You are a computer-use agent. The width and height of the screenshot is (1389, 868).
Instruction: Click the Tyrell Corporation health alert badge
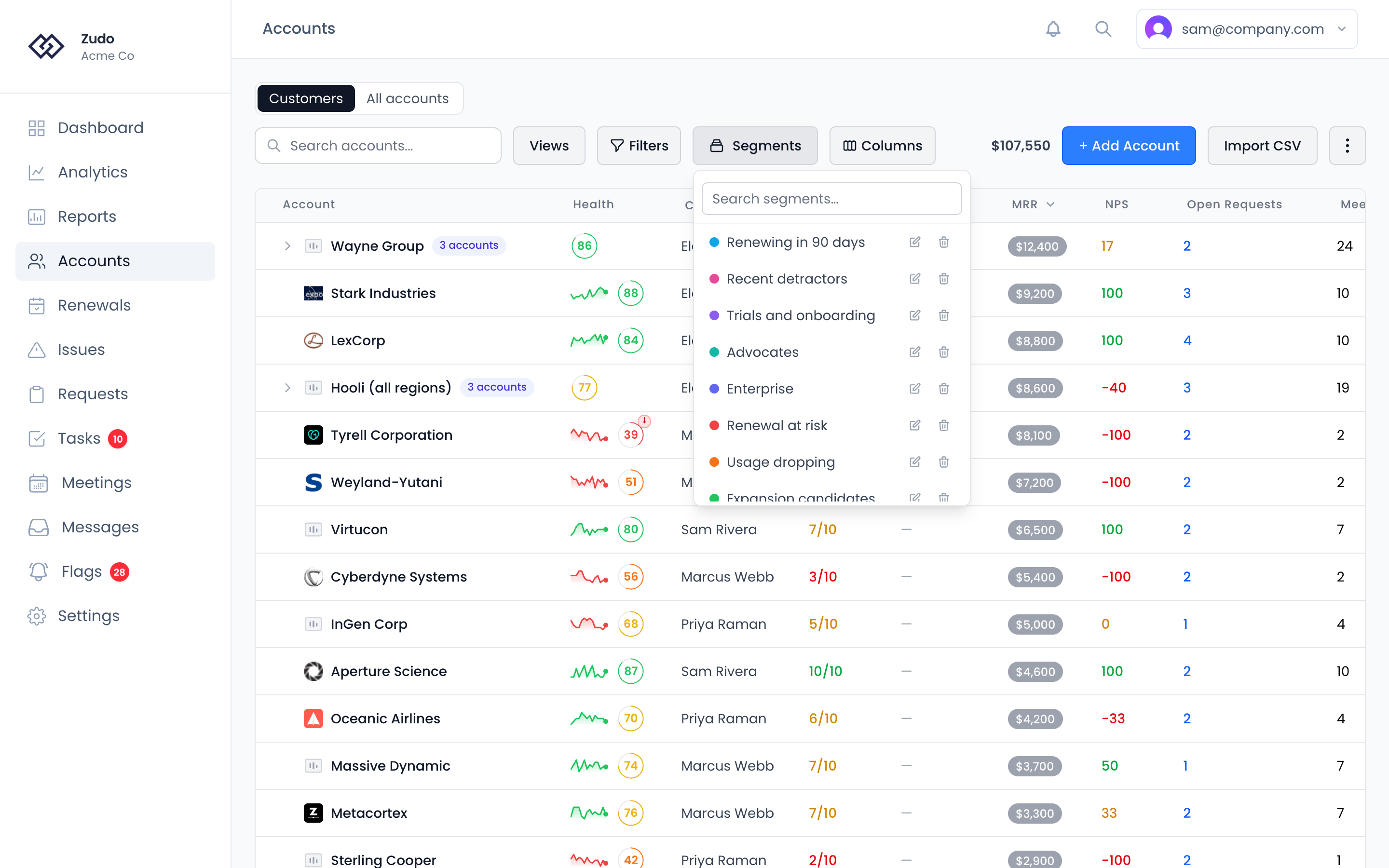coord(644,421)
